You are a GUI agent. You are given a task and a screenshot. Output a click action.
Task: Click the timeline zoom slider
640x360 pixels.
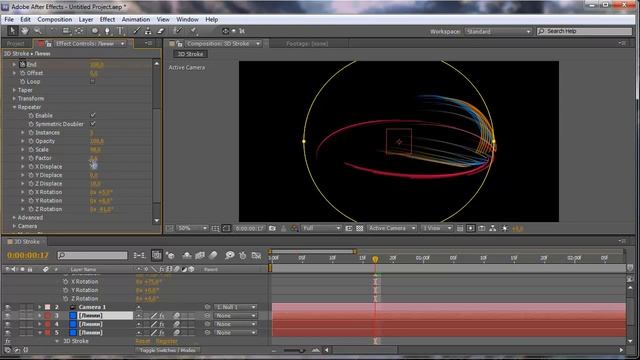(x=294, y=350)
